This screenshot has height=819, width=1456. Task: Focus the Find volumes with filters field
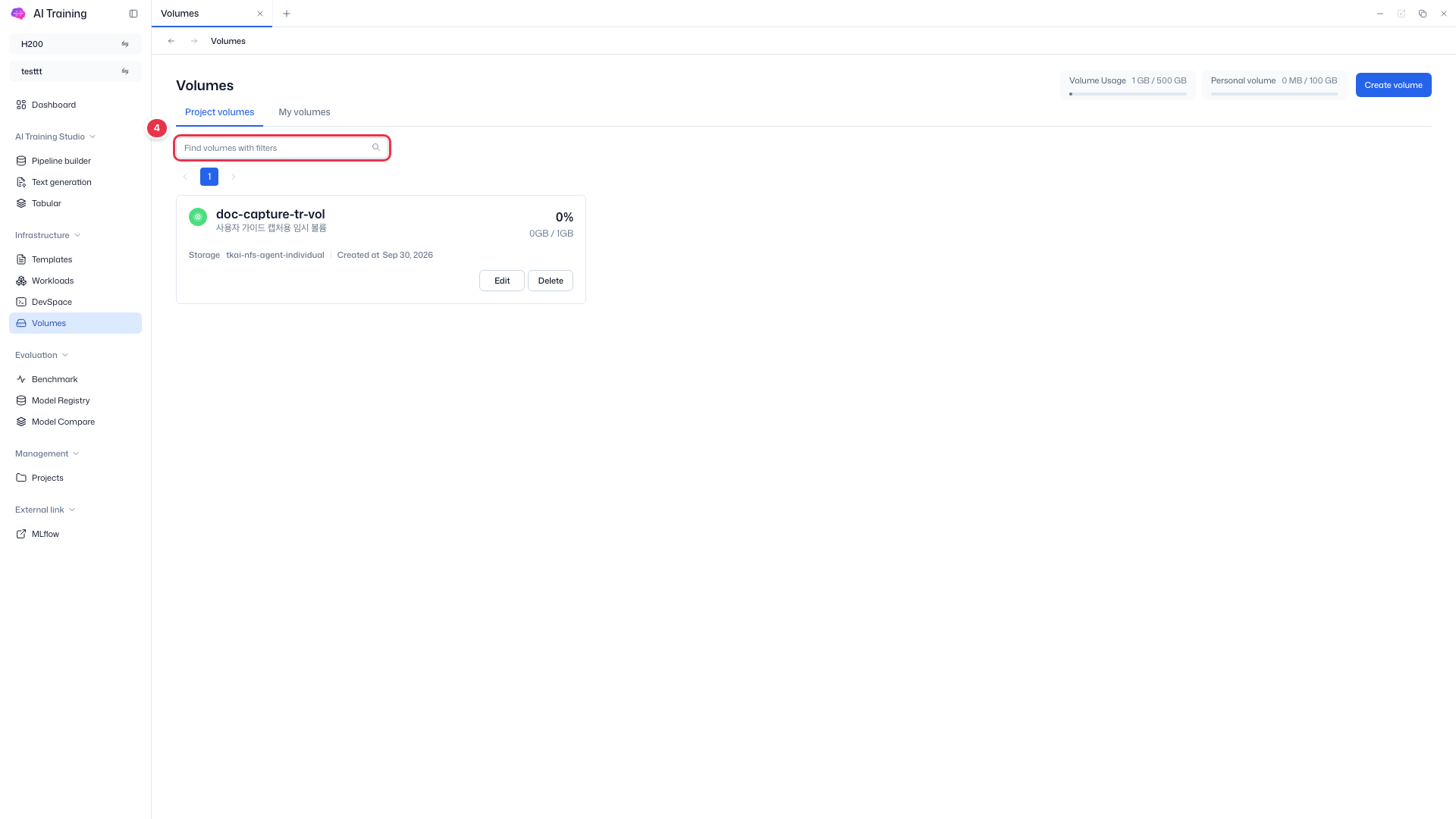pos(282,148)
